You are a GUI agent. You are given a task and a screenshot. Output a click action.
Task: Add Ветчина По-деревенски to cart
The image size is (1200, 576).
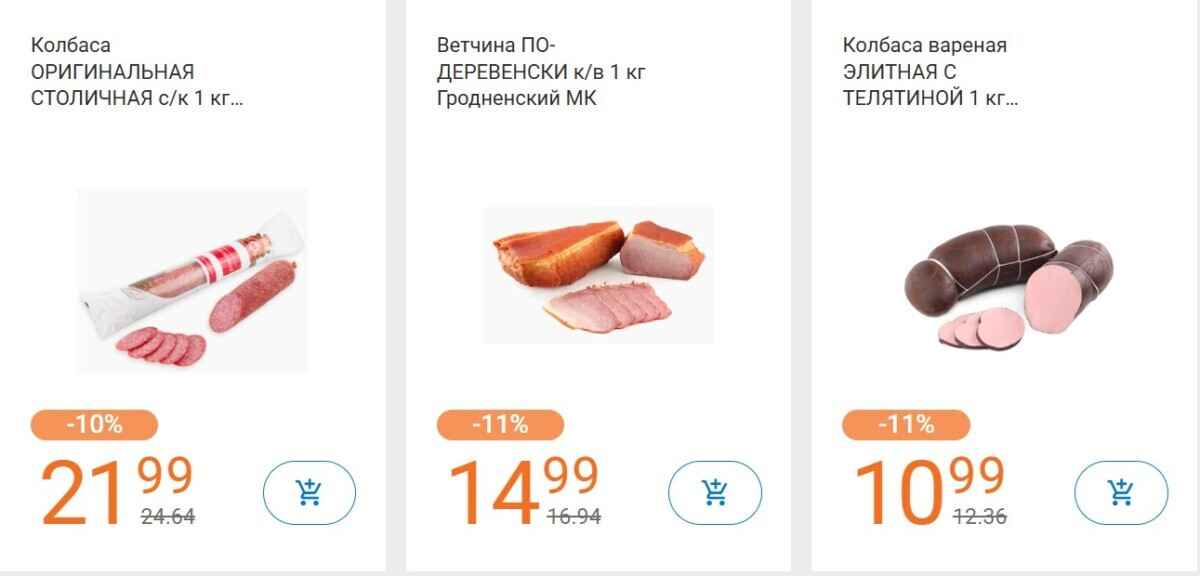pos(715,492)
